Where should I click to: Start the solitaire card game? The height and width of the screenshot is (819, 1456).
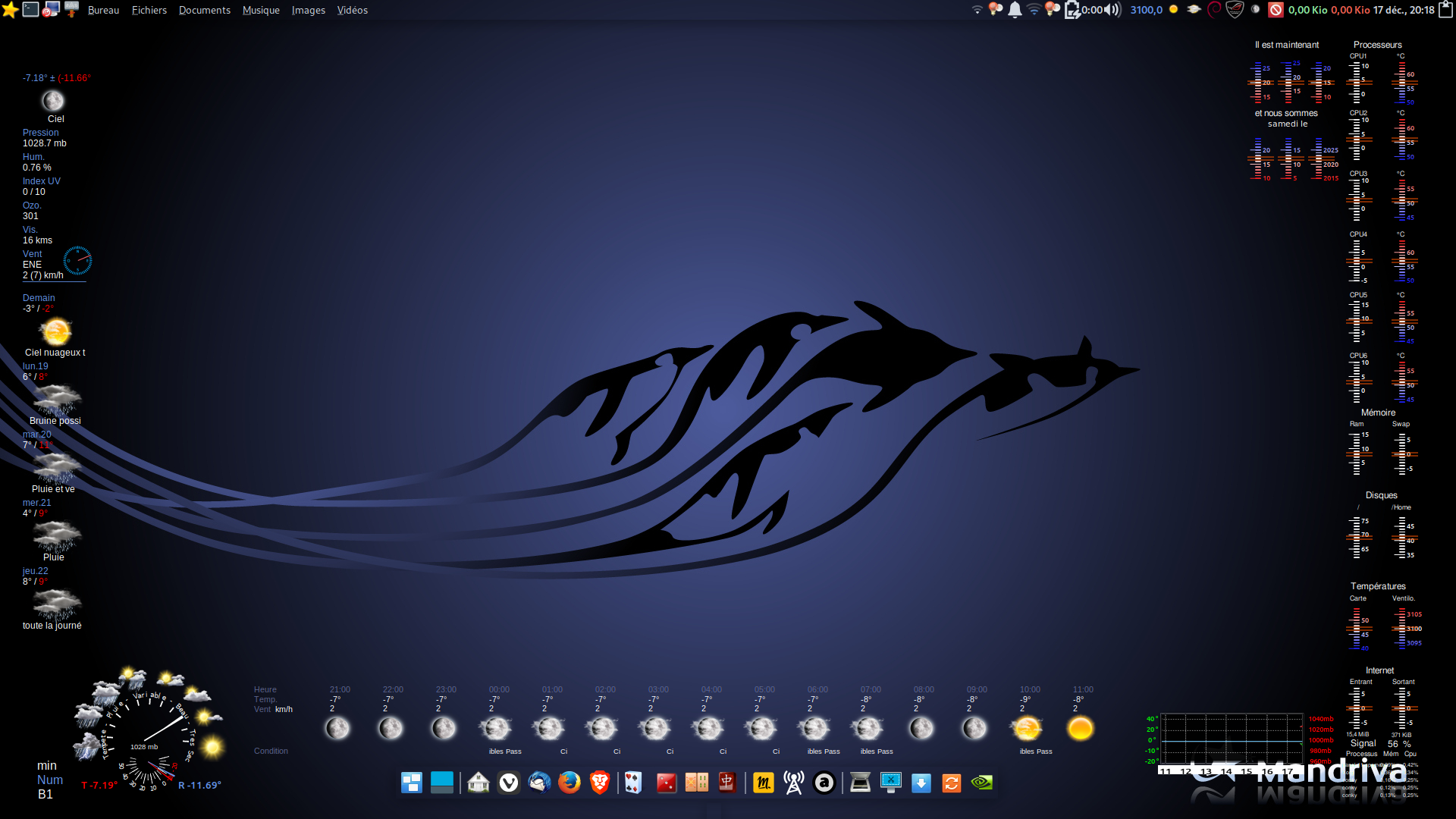click(633, 782)
